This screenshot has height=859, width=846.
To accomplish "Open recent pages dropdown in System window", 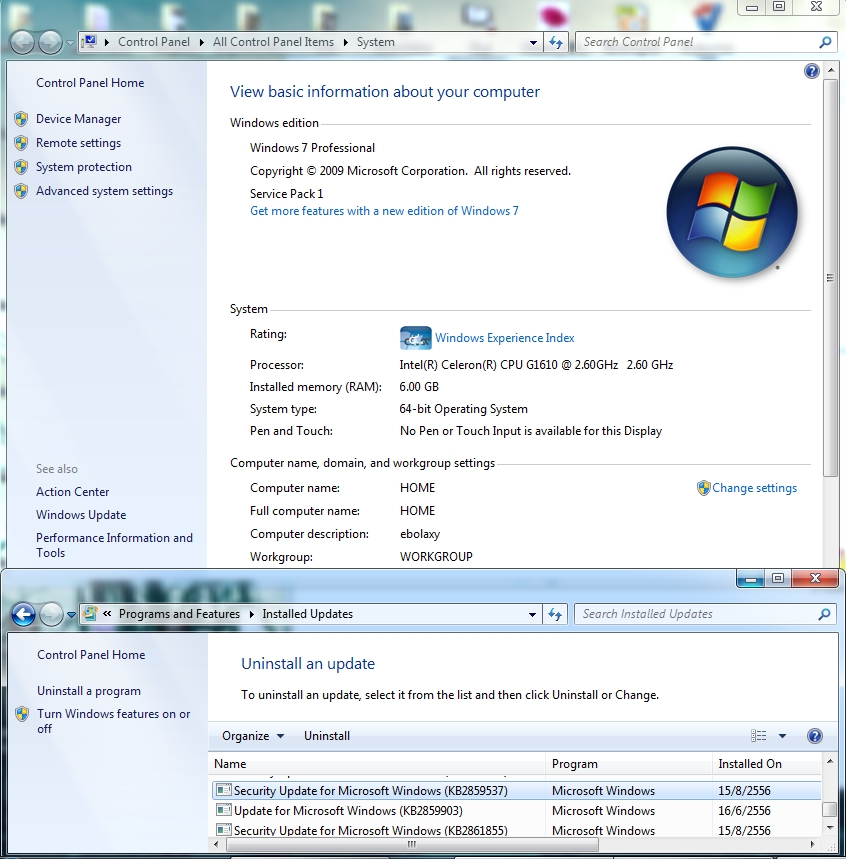I will [x=70, y=43].
